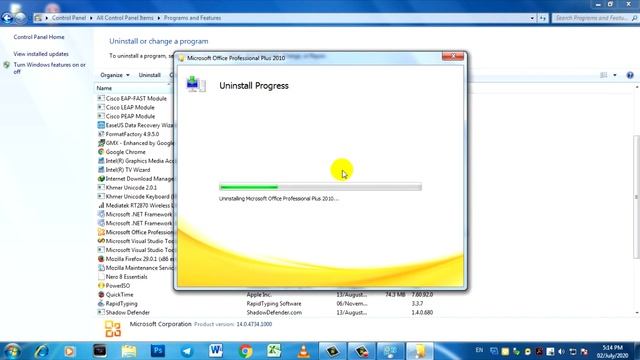Expand address bar history dropdown

(x=532, y=18)
